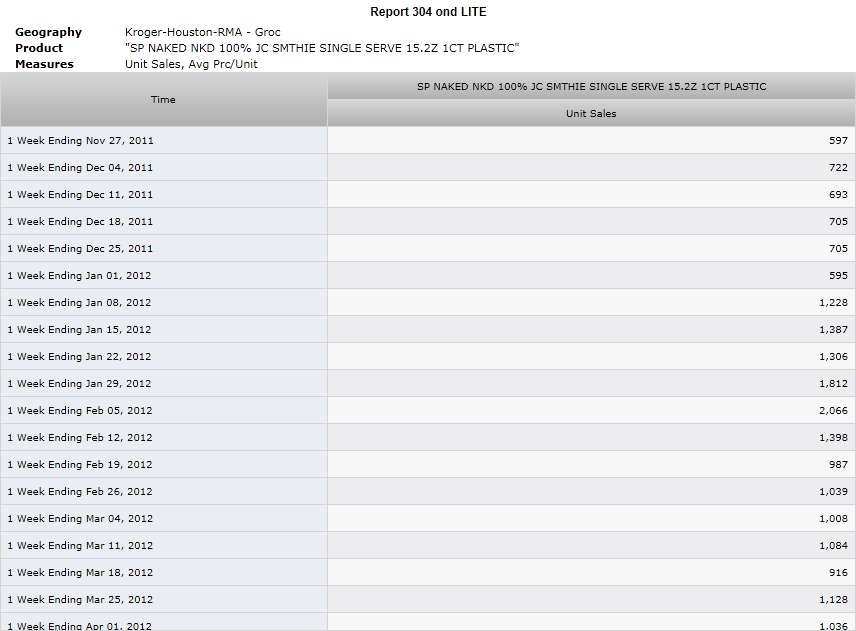Click unit sales value 1,008
856x631 pixels.
click(x=834, y=519)
